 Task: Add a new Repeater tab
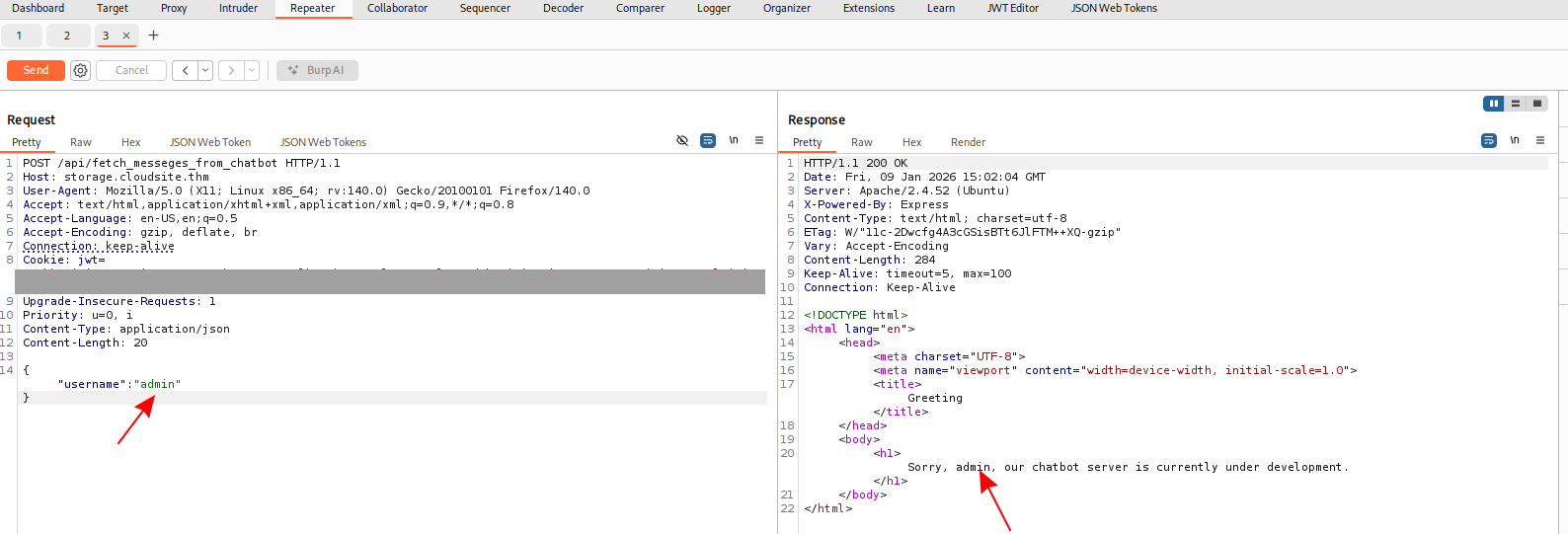coord(153,36)
